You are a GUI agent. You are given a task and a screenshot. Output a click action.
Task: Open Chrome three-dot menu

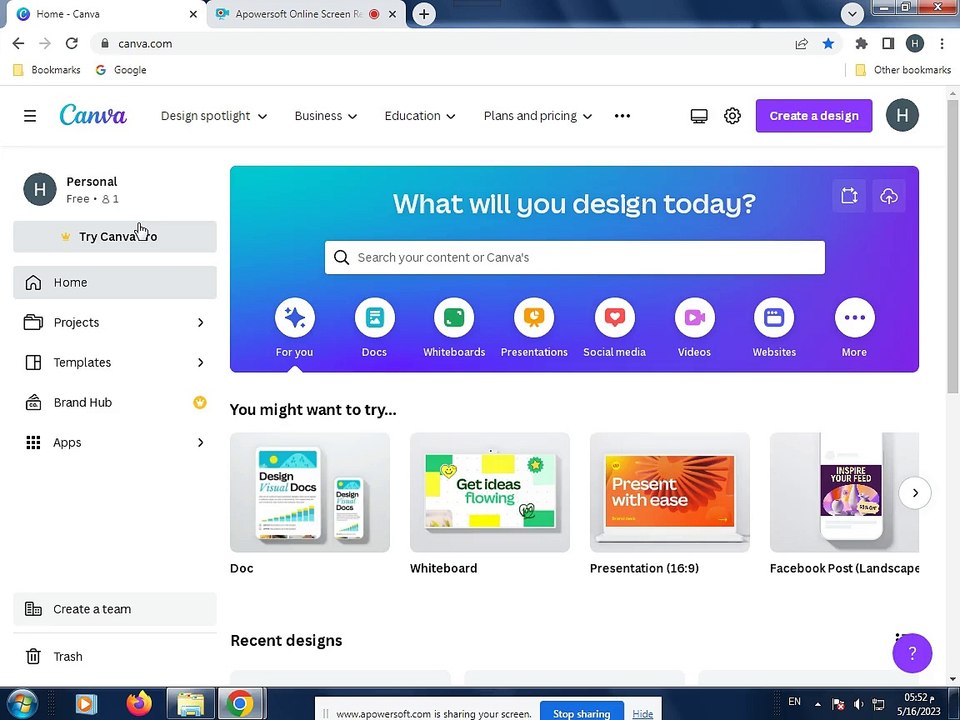pyautogui.click(x=942, y=43)
